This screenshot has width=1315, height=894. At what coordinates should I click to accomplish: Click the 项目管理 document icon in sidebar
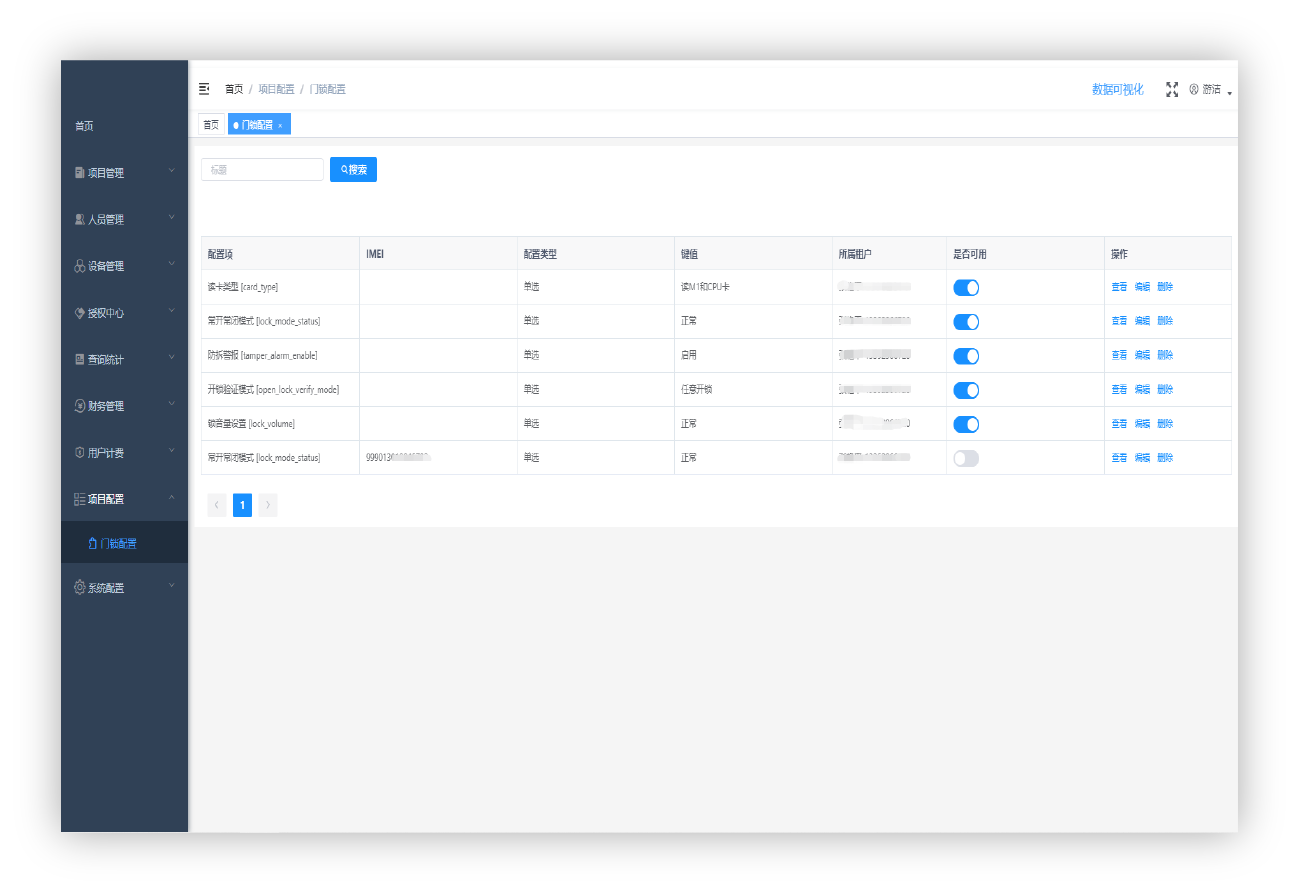tap(80, 173)
